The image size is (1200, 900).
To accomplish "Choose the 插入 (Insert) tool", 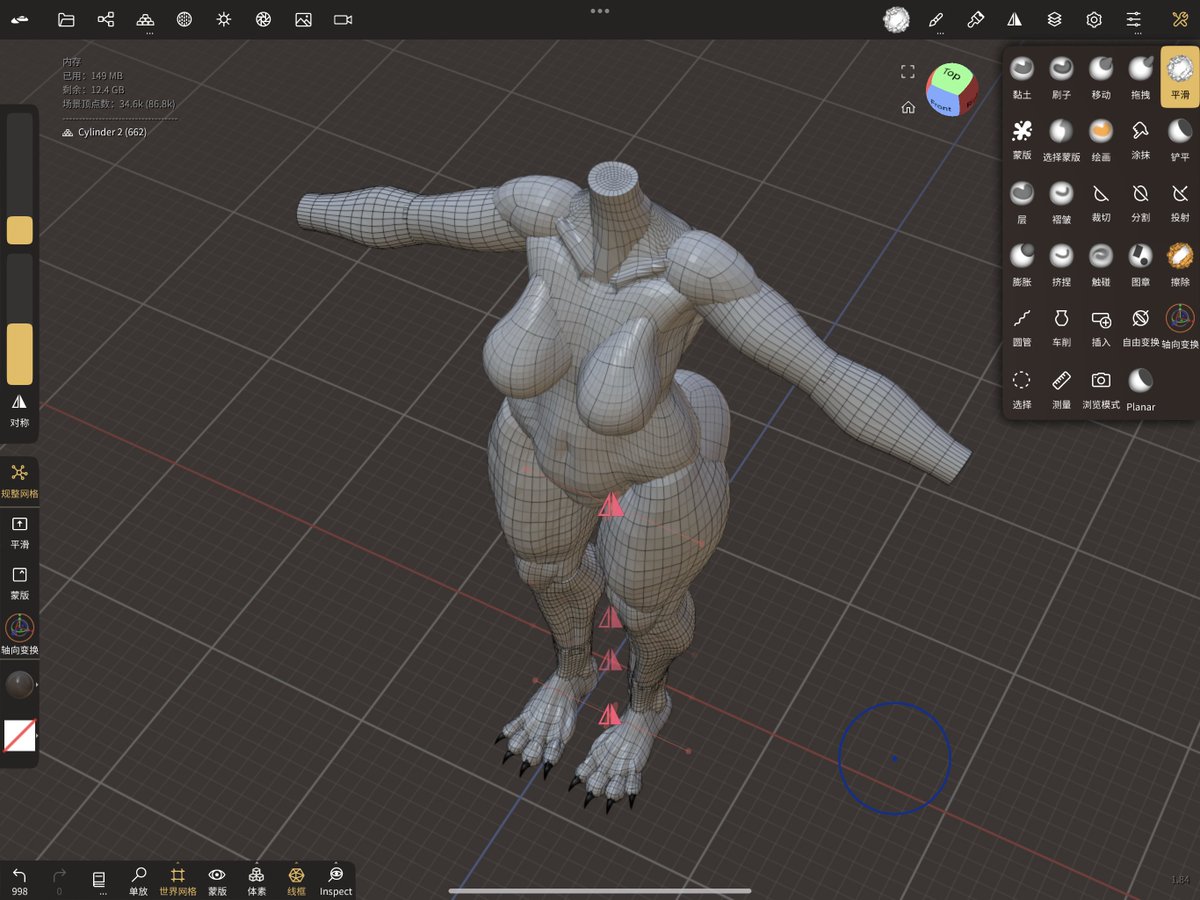I will pos(1101,326).
